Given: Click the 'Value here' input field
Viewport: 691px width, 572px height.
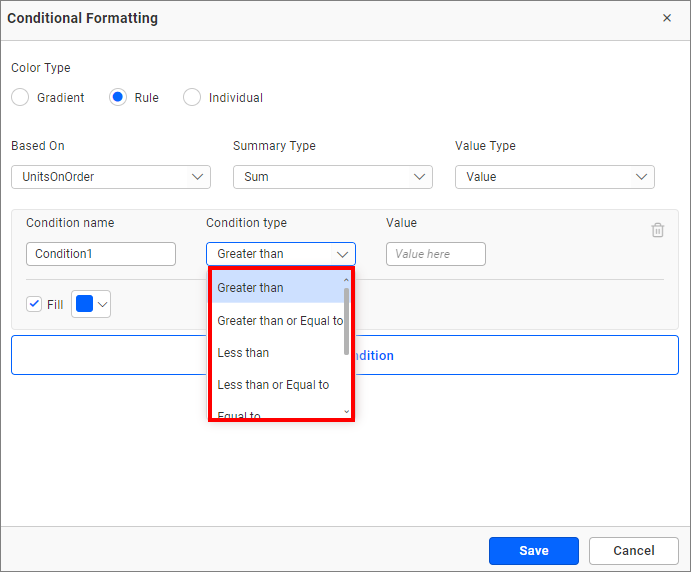Looking at the screenshot, I should point(435,254).
